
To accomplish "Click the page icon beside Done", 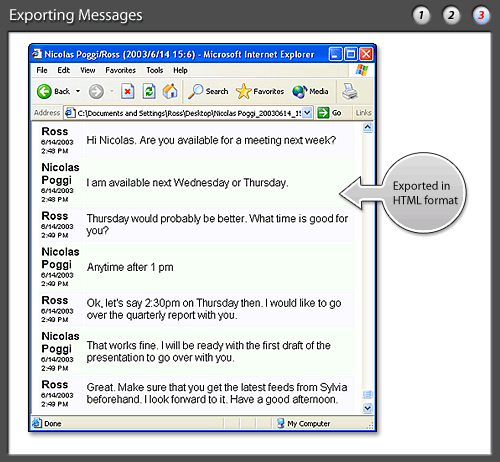I will pos(37,423).
